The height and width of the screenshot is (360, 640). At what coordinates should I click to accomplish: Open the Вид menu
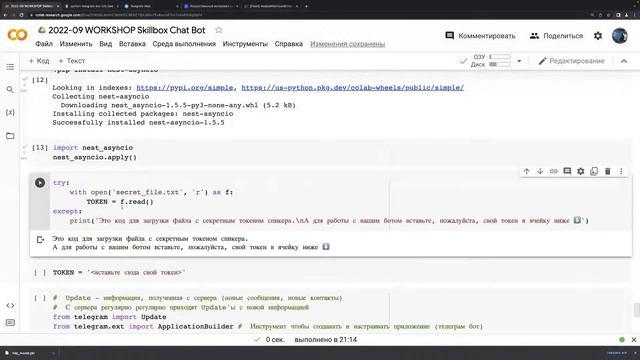pos(106,44)
